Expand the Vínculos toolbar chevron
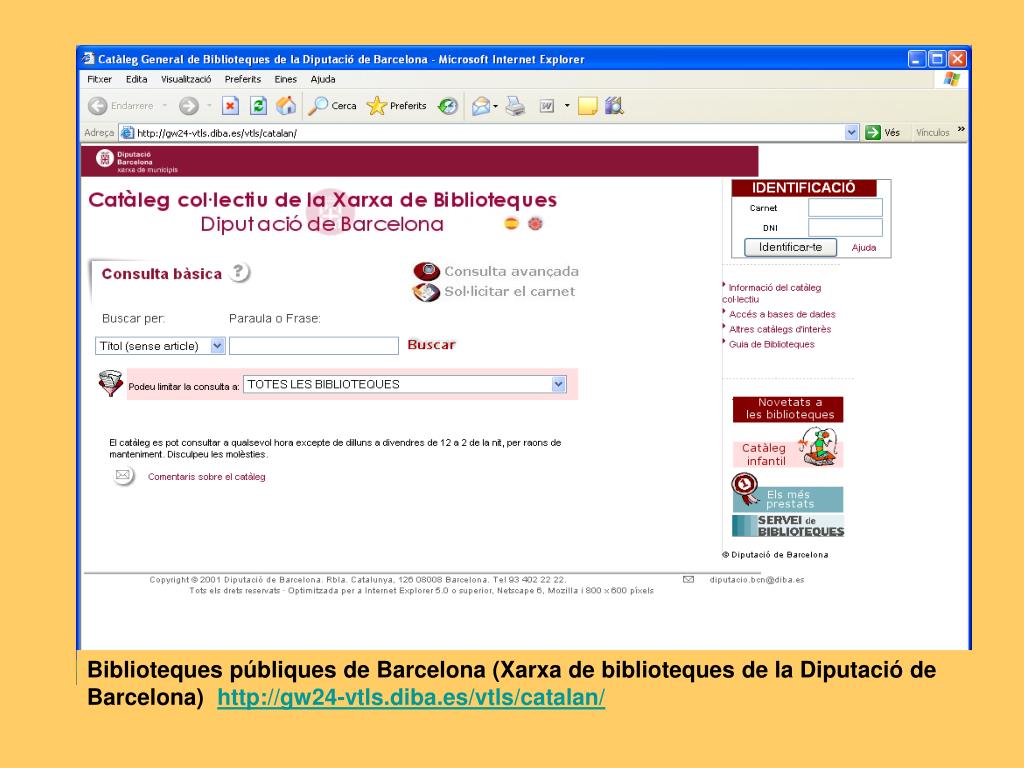This screenshot has width=1024, height=768. (x=961, y=129)
